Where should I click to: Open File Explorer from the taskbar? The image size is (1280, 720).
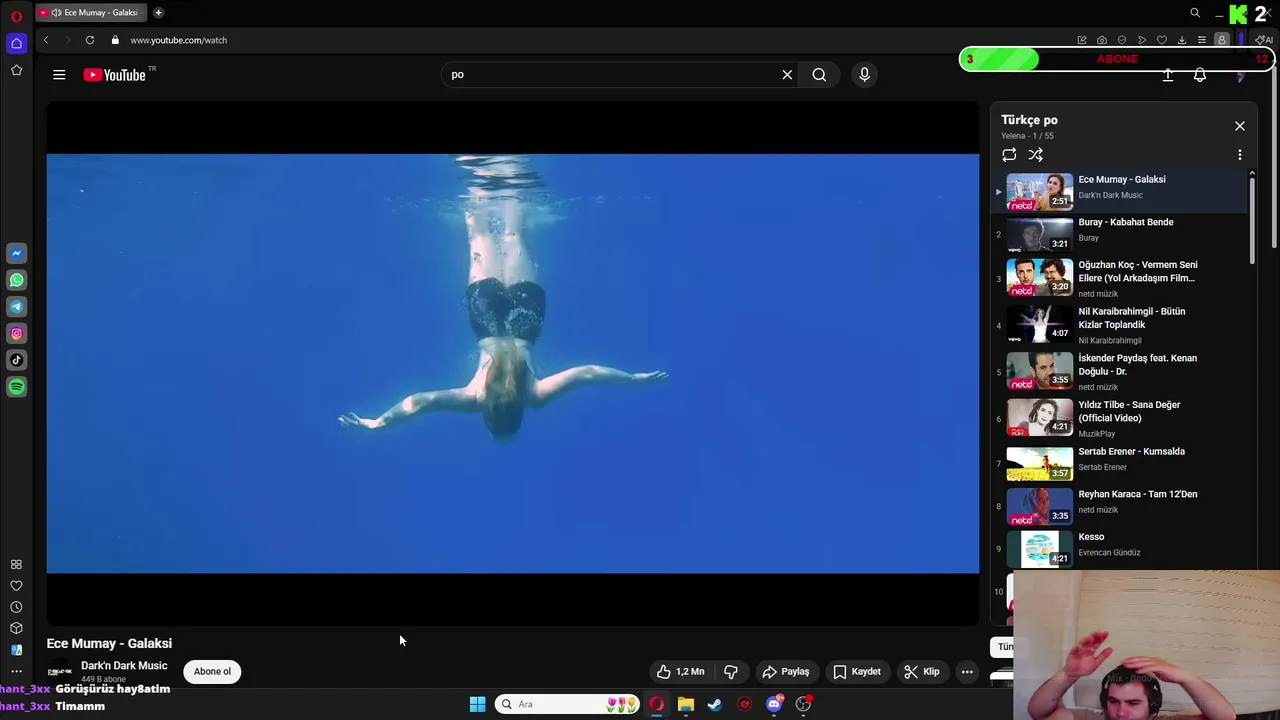(x=686, y=704)
